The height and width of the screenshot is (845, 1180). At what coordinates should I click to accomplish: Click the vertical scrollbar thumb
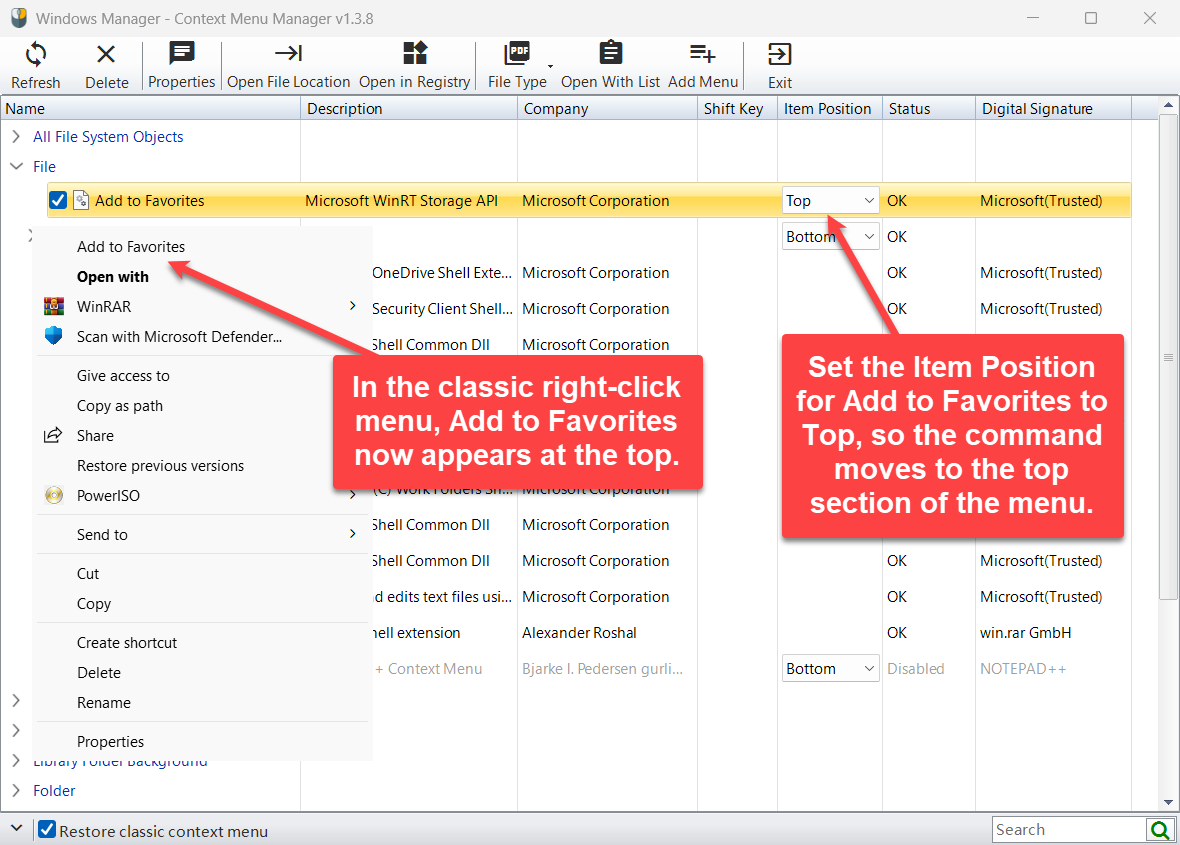[1168, 357]
